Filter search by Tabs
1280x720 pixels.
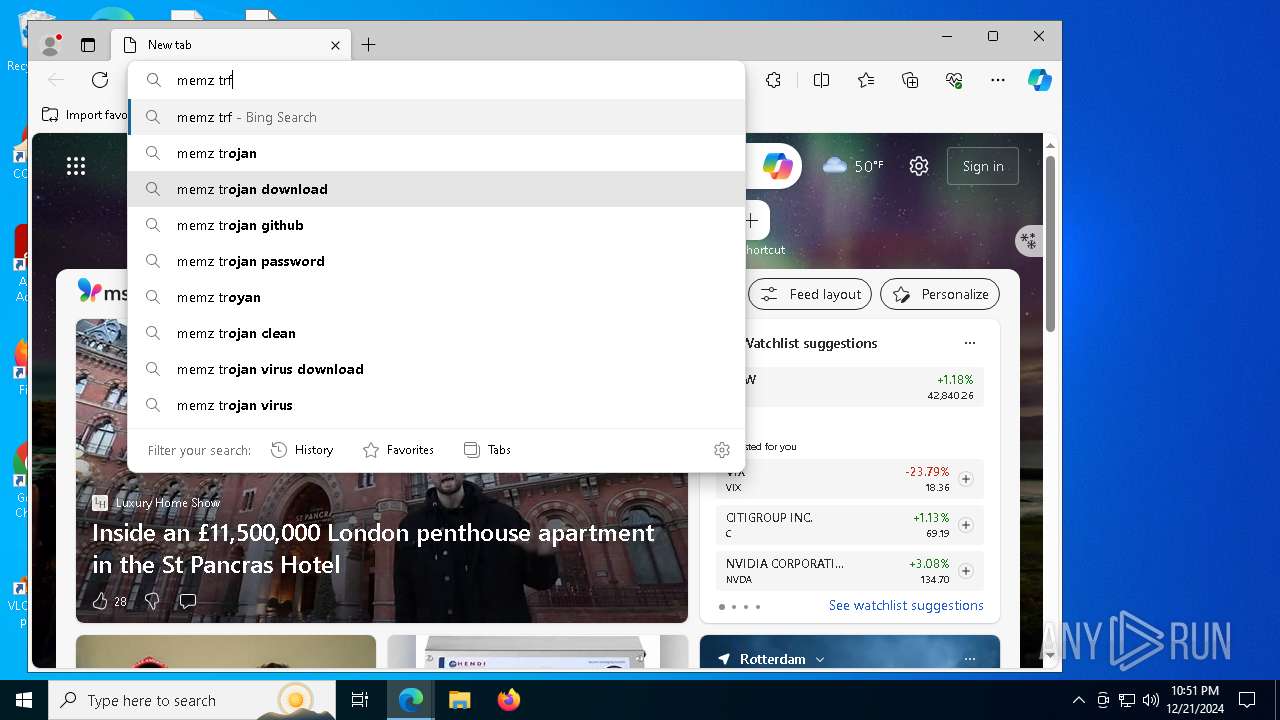tap(487, 450)
